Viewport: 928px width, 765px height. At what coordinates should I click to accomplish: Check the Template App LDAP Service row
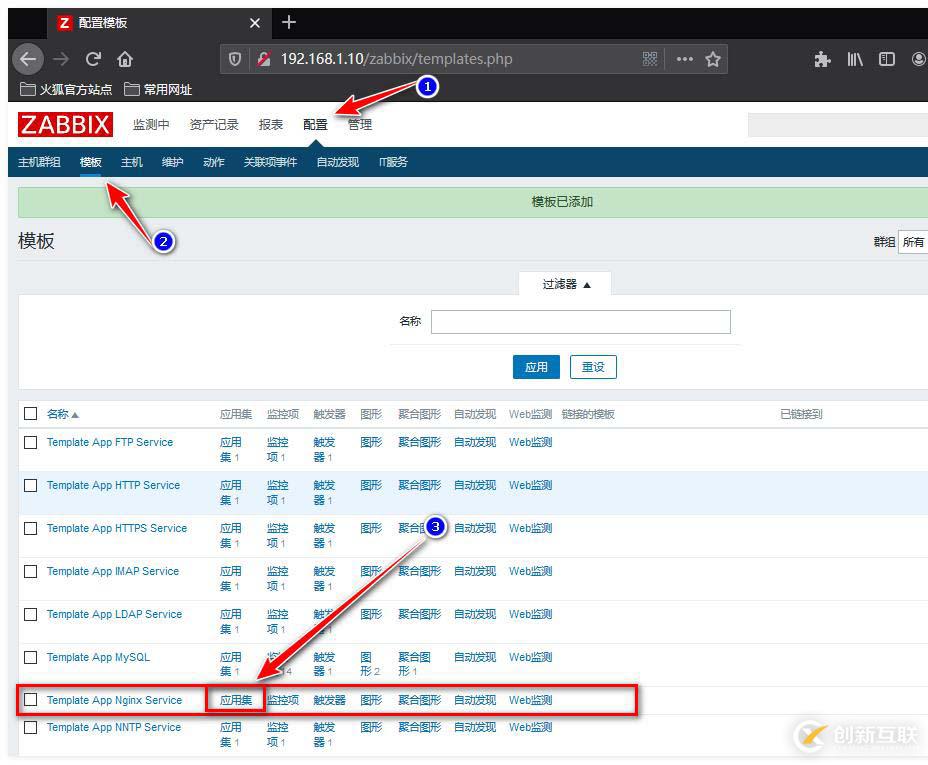[30, 614]
